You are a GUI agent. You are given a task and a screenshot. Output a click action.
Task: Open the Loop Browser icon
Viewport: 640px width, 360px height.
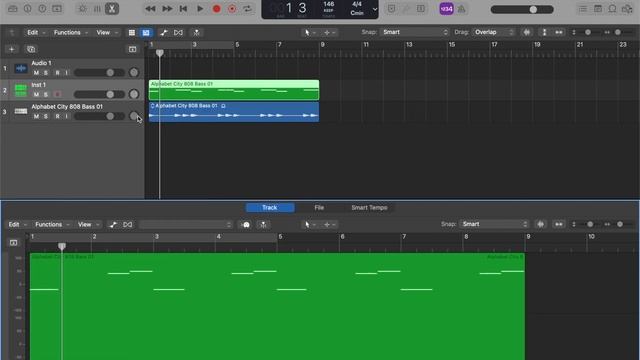coord(612,9)
